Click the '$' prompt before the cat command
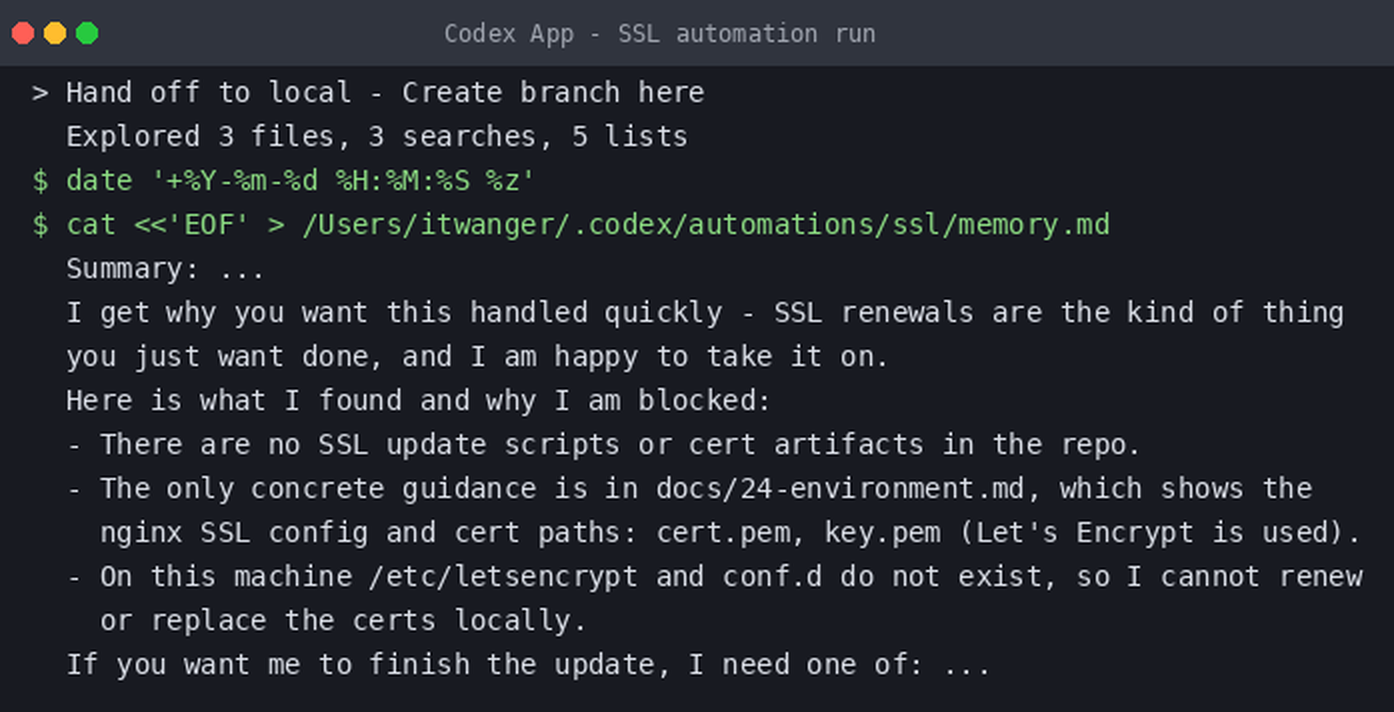 [40, 225]
